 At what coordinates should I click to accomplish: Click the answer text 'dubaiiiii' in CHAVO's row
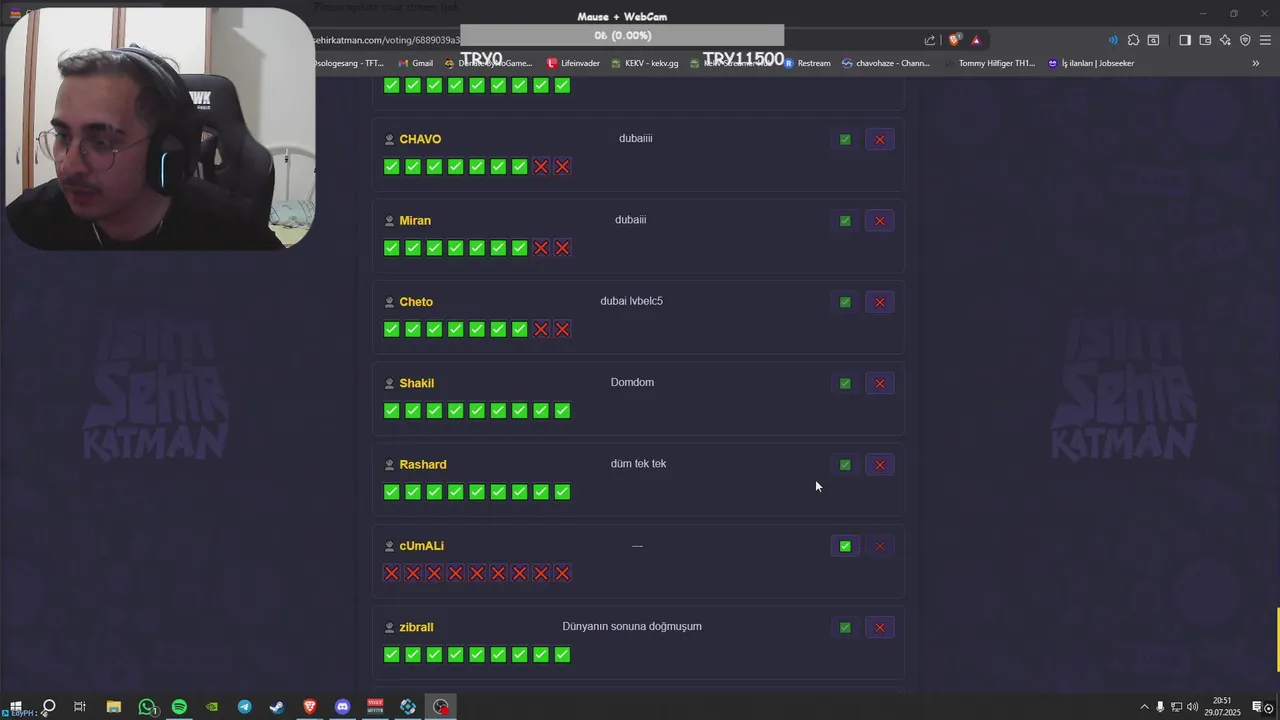(636, 138)
